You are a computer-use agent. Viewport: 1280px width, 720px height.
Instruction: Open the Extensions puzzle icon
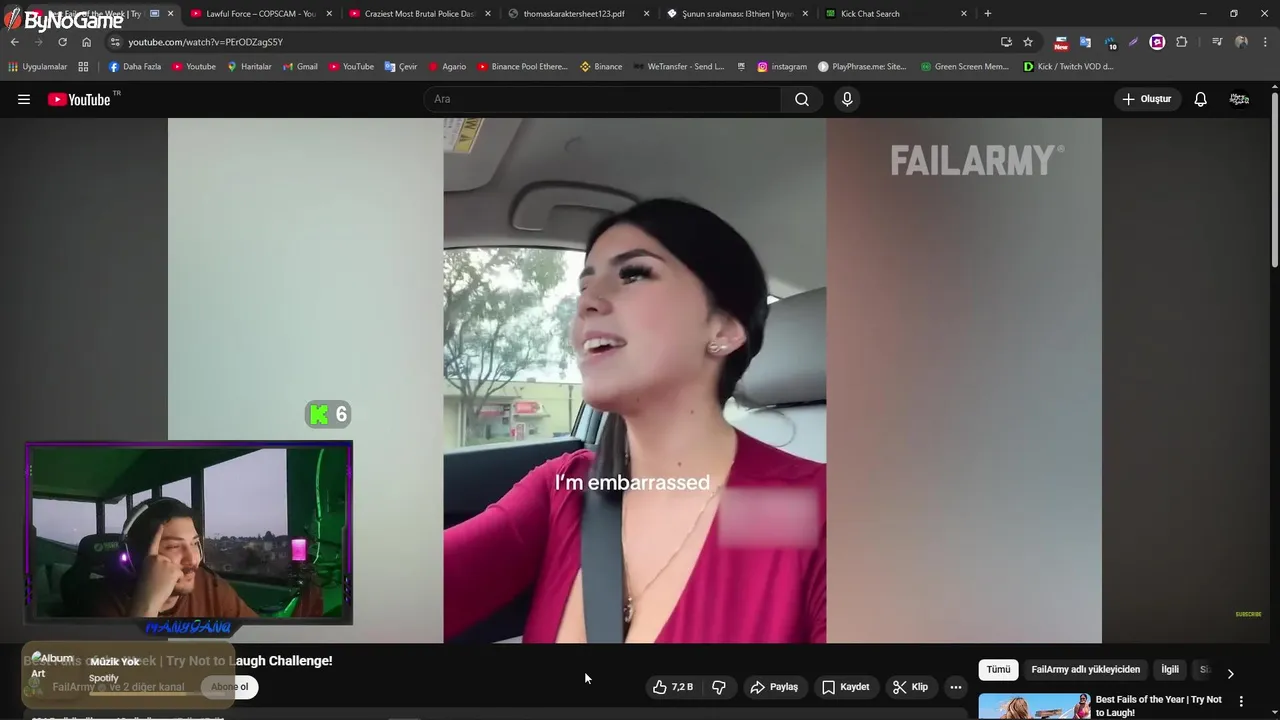coord(1182,42)
